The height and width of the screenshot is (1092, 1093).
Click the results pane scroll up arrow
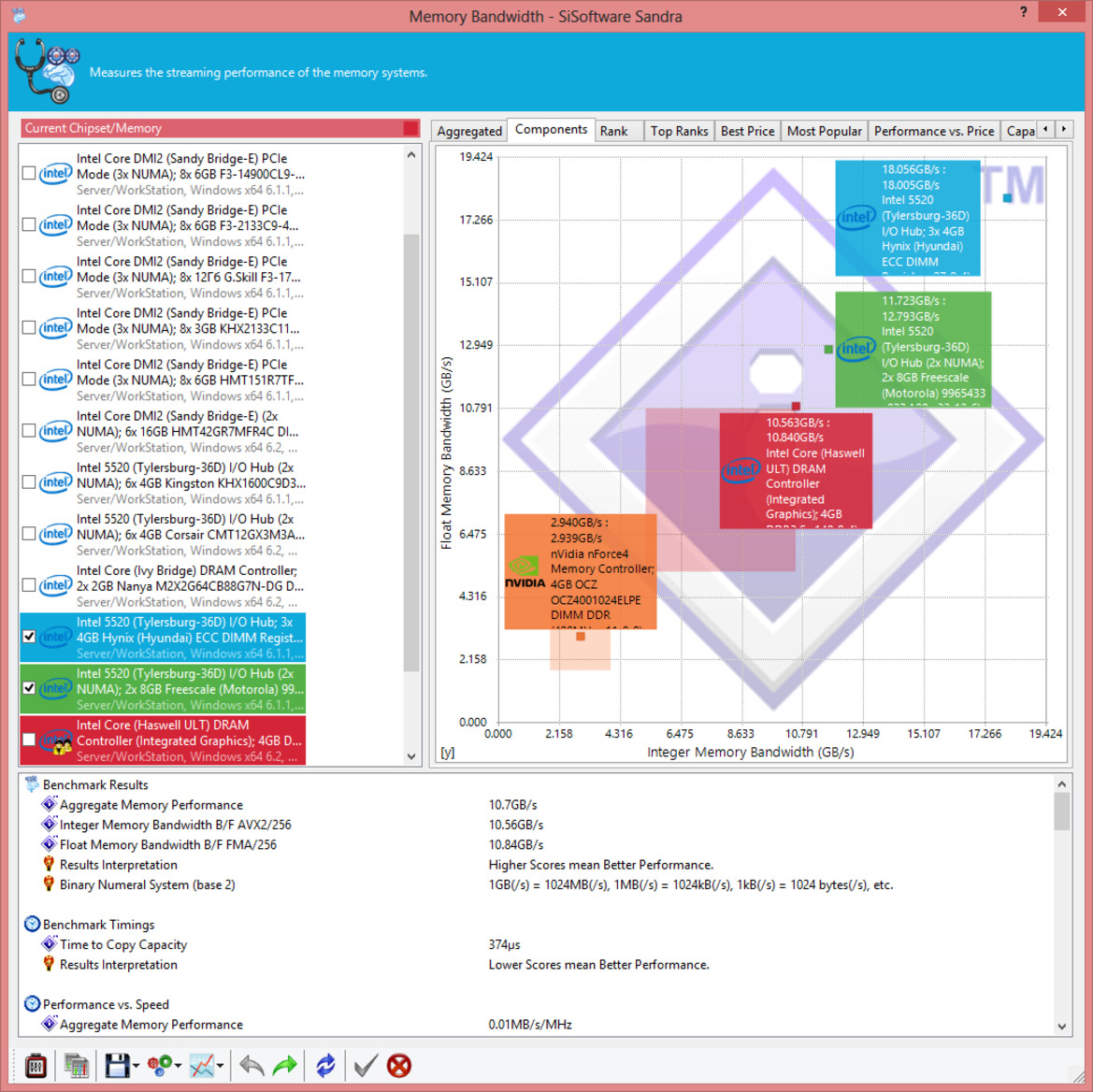point(1061,784)
